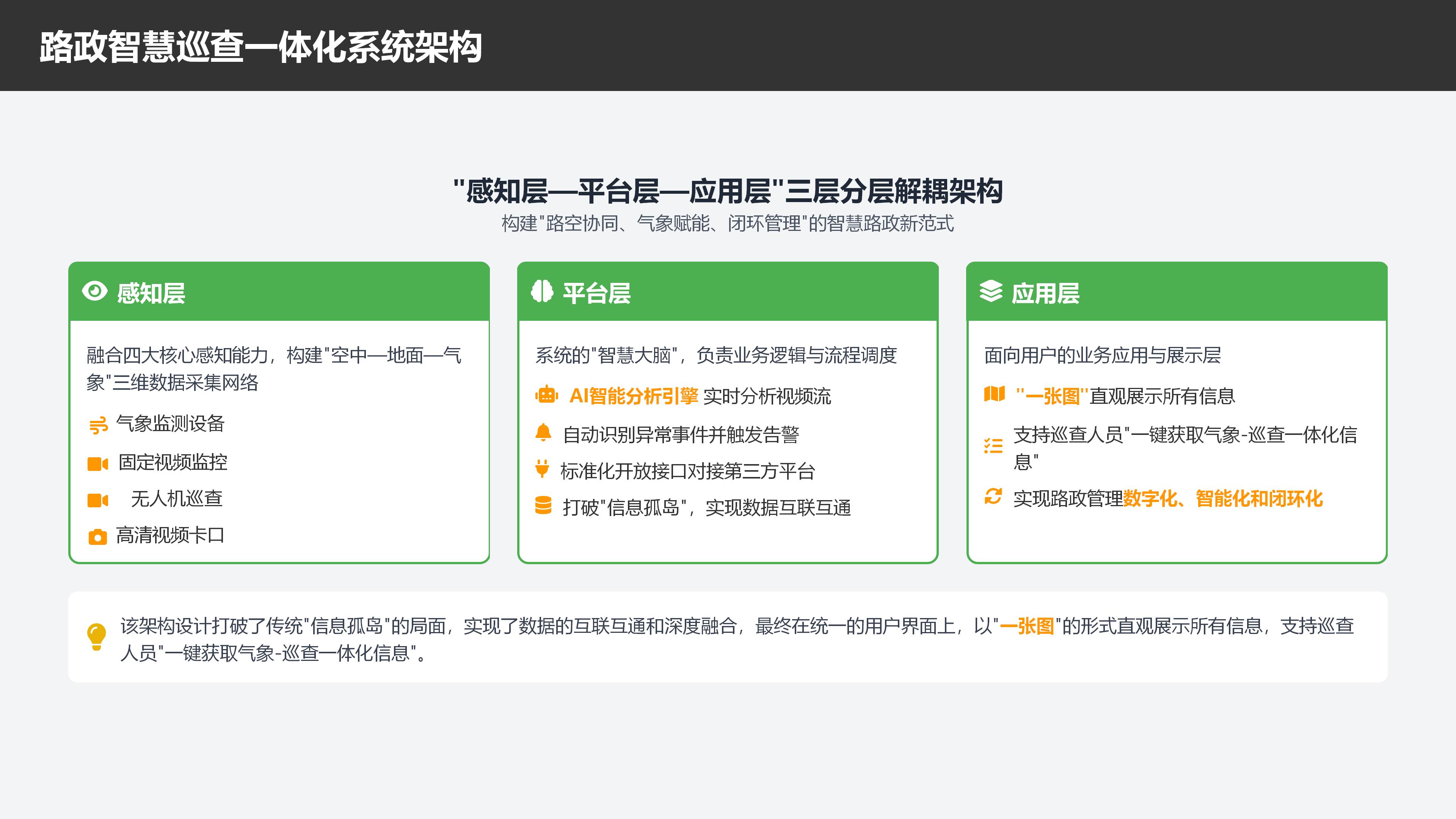Click the layers stack icon beside 应用层

click(x=991, y=292)
